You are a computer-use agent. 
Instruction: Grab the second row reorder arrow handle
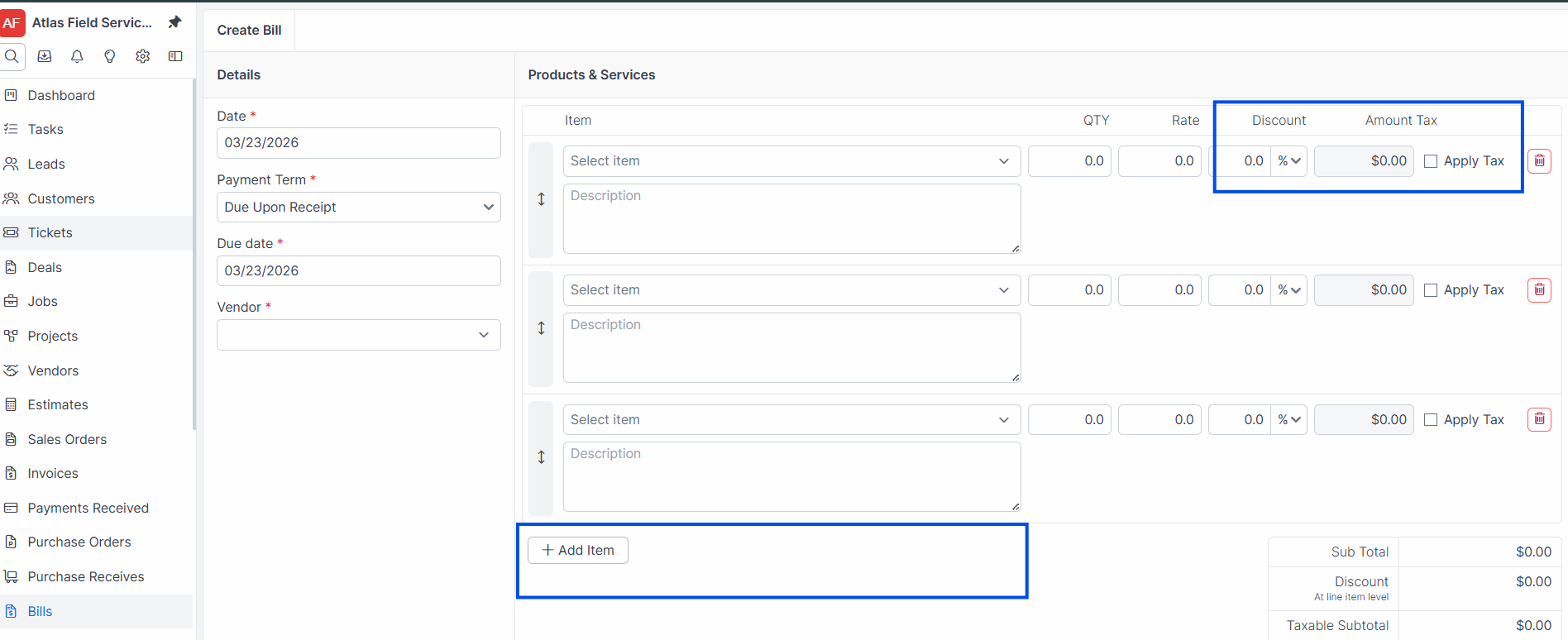(541, 328)
